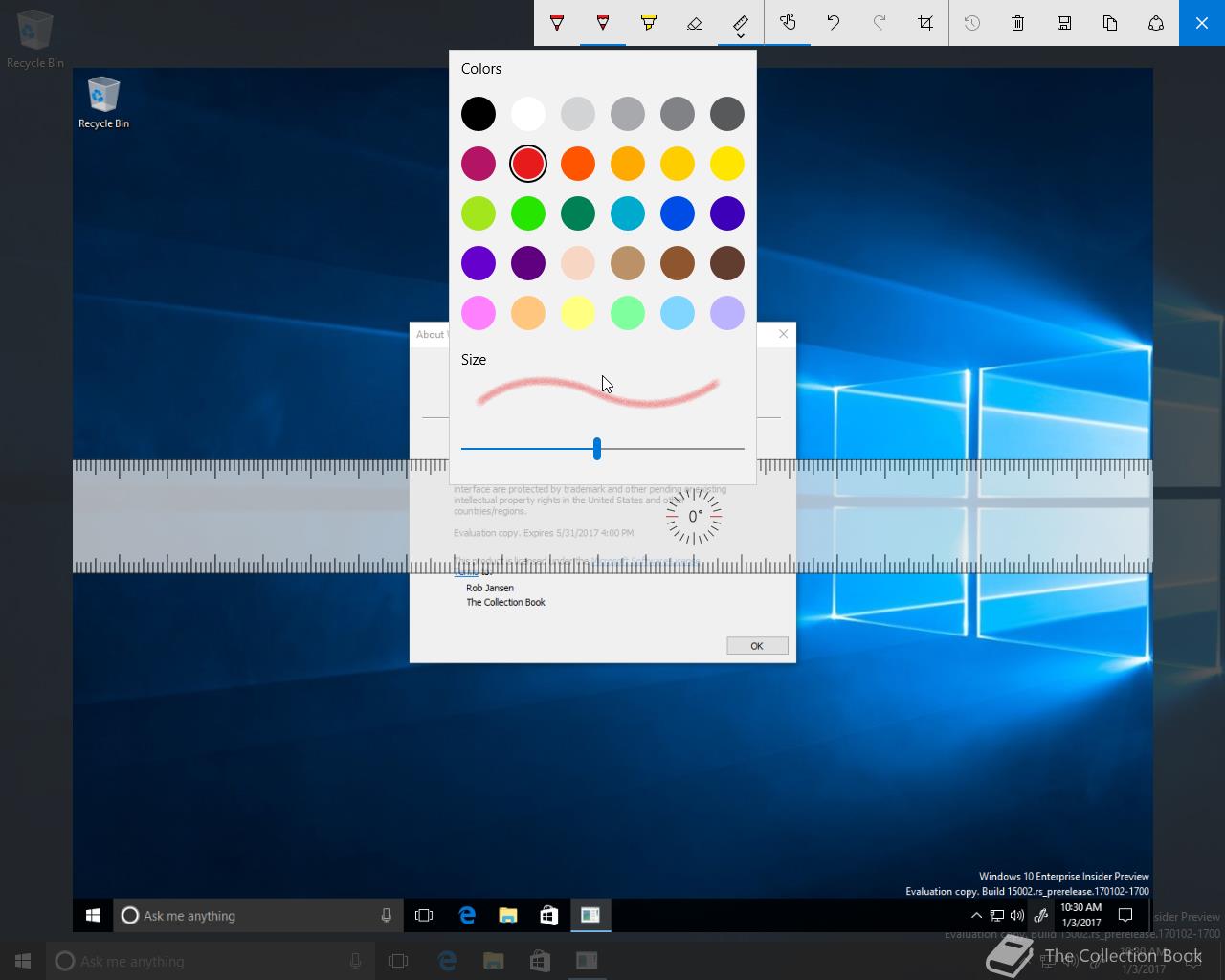This screenshot has width=1225, height=980.
Task: Choose the royal blue swatch
Action: click(678, 213)
